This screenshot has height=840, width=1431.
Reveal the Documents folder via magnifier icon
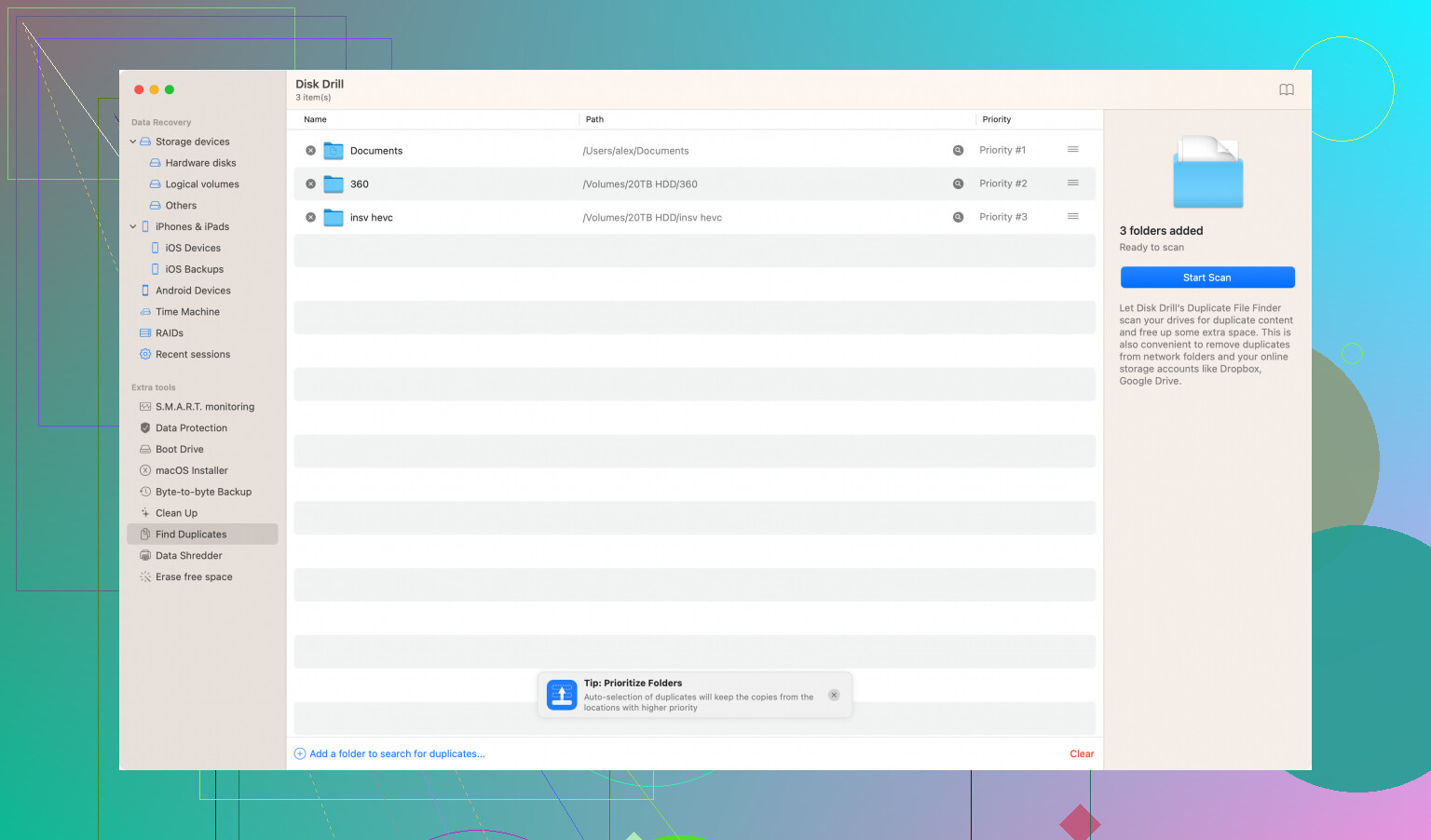(958, 150)
